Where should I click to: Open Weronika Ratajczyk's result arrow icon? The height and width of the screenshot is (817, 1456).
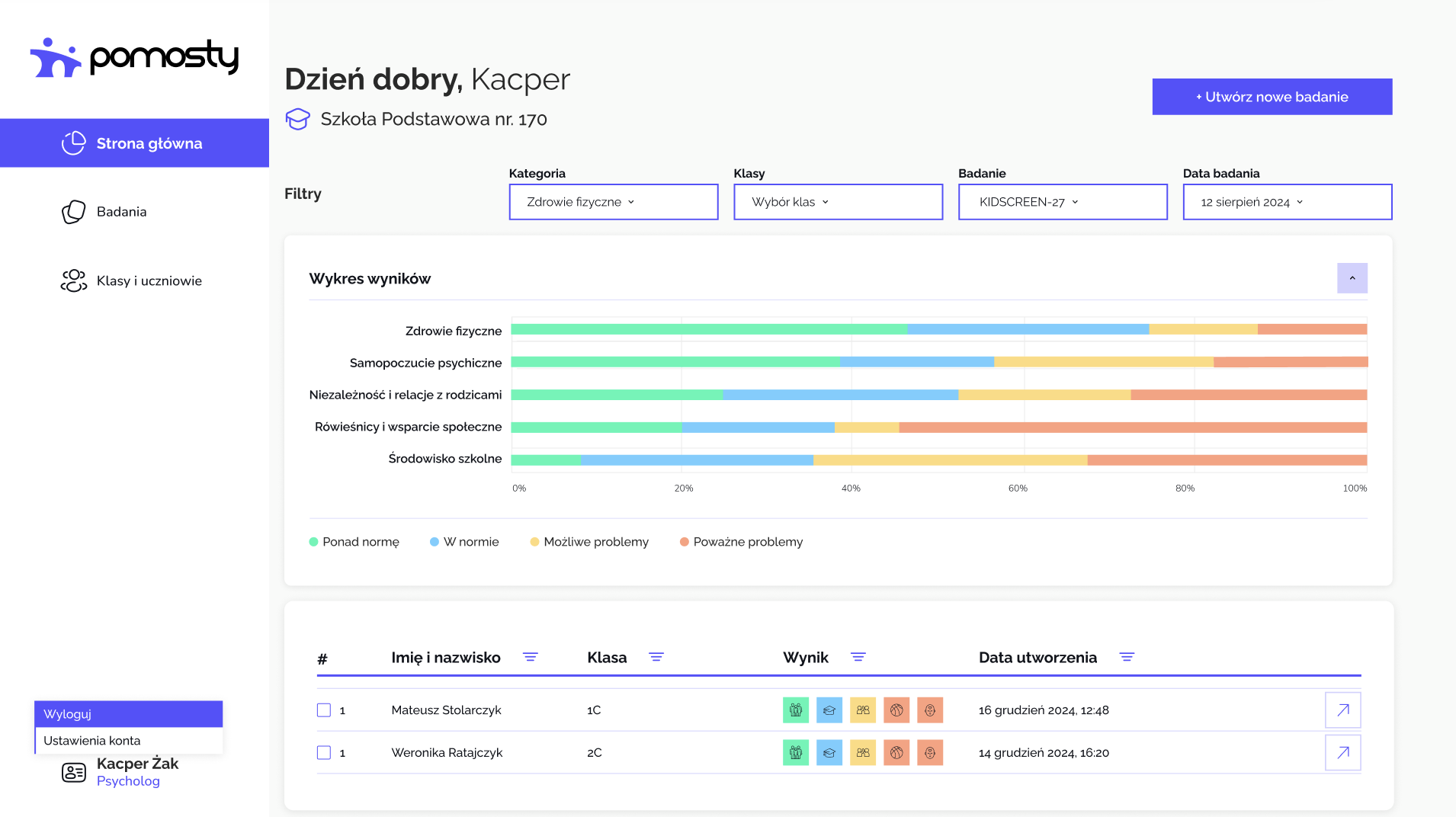click(x=1342, y=753)
